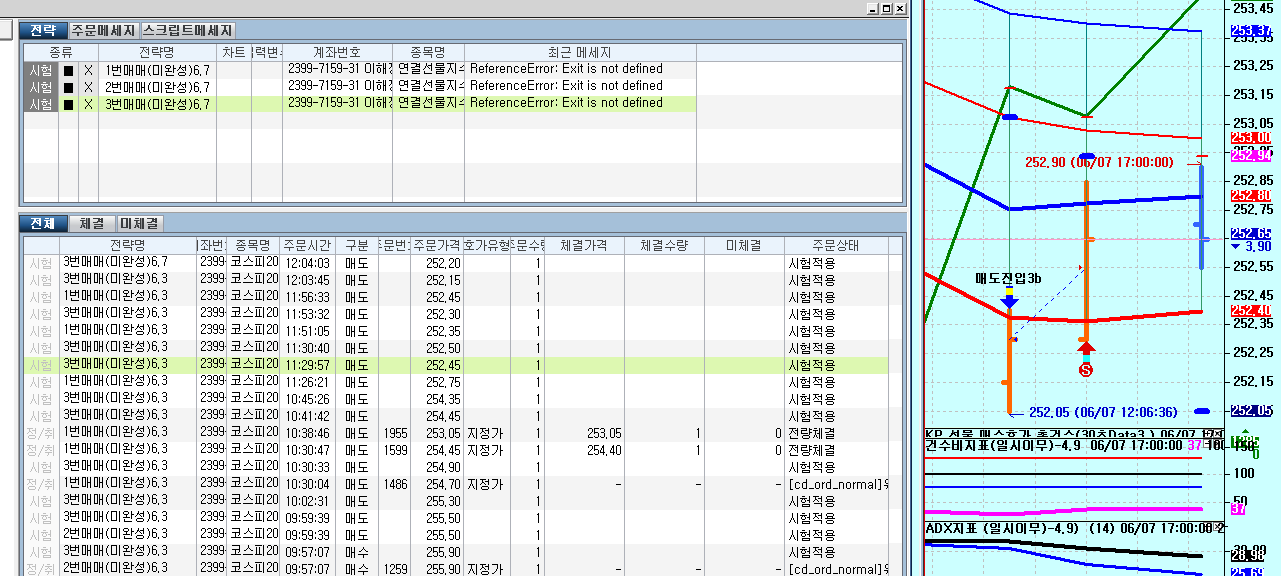Close the strategy panel window

click(900, 8)
